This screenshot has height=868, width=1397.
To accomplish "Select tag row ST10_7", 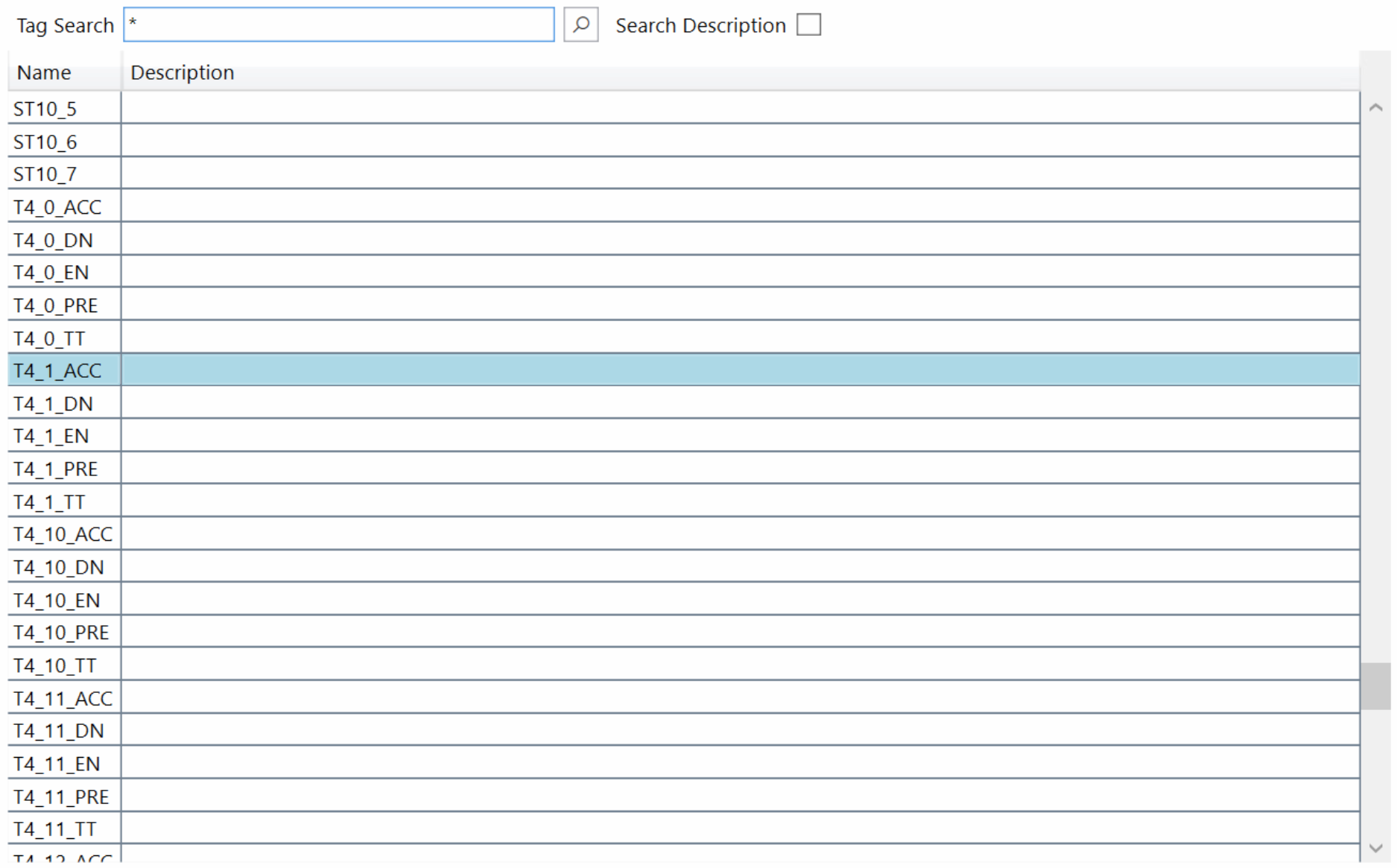I will tap(684, 174).
